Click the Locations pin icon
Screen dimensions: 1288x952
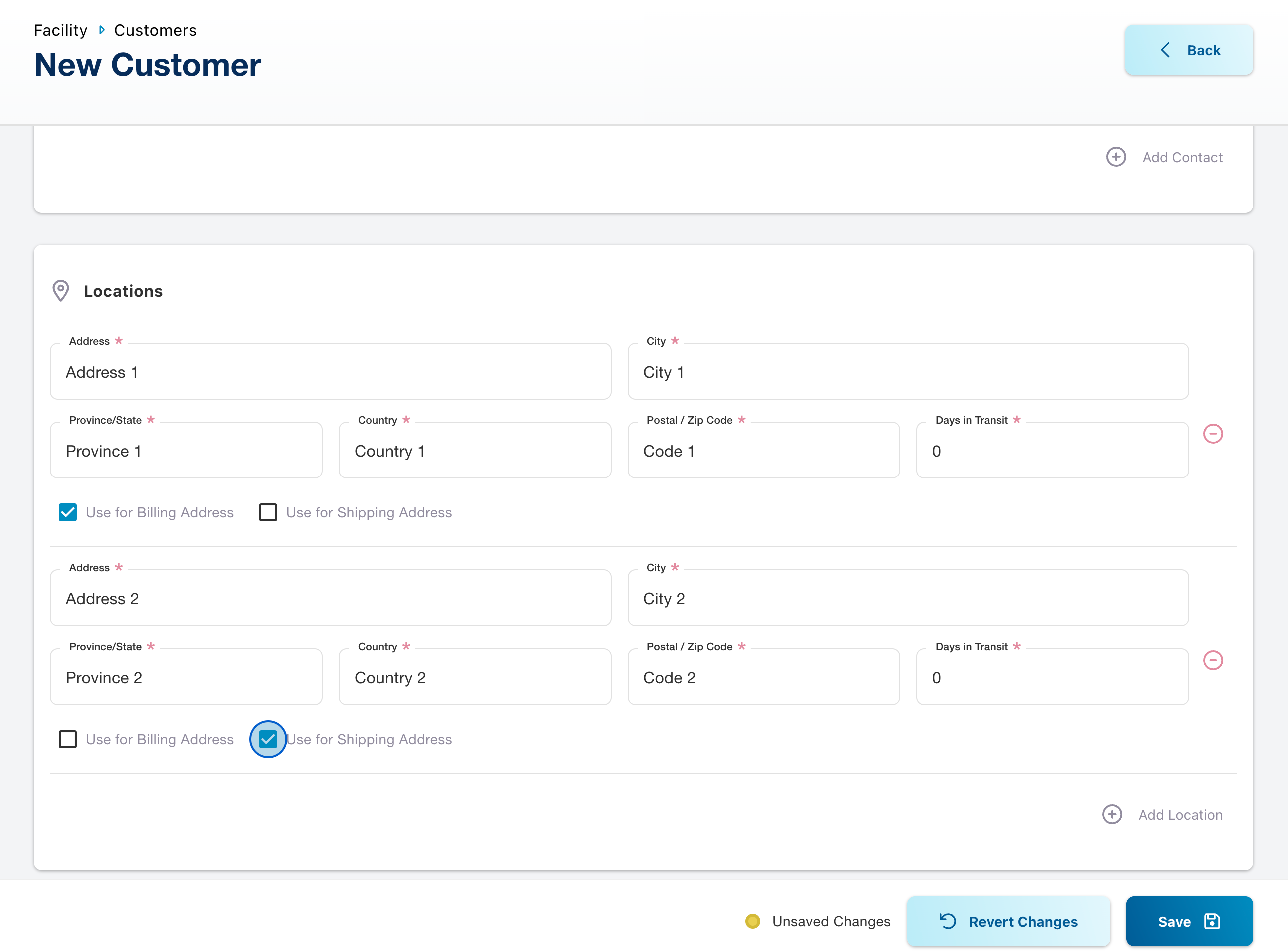click(x=60, y=291)
